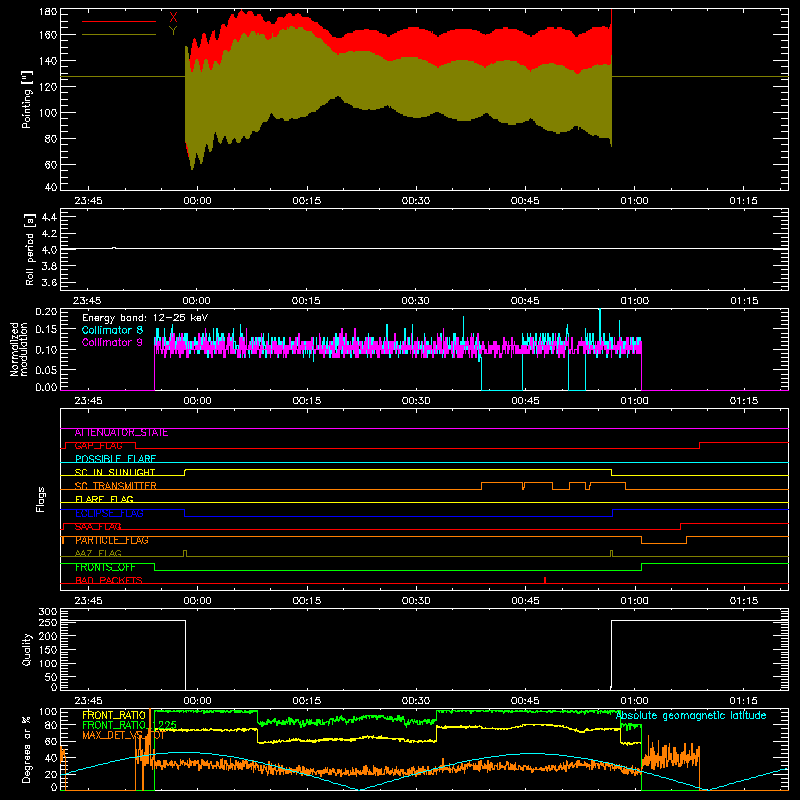The image size is (800, 800).
Task: Click the 0.20 tick on modulation axis
Action: 46,312
